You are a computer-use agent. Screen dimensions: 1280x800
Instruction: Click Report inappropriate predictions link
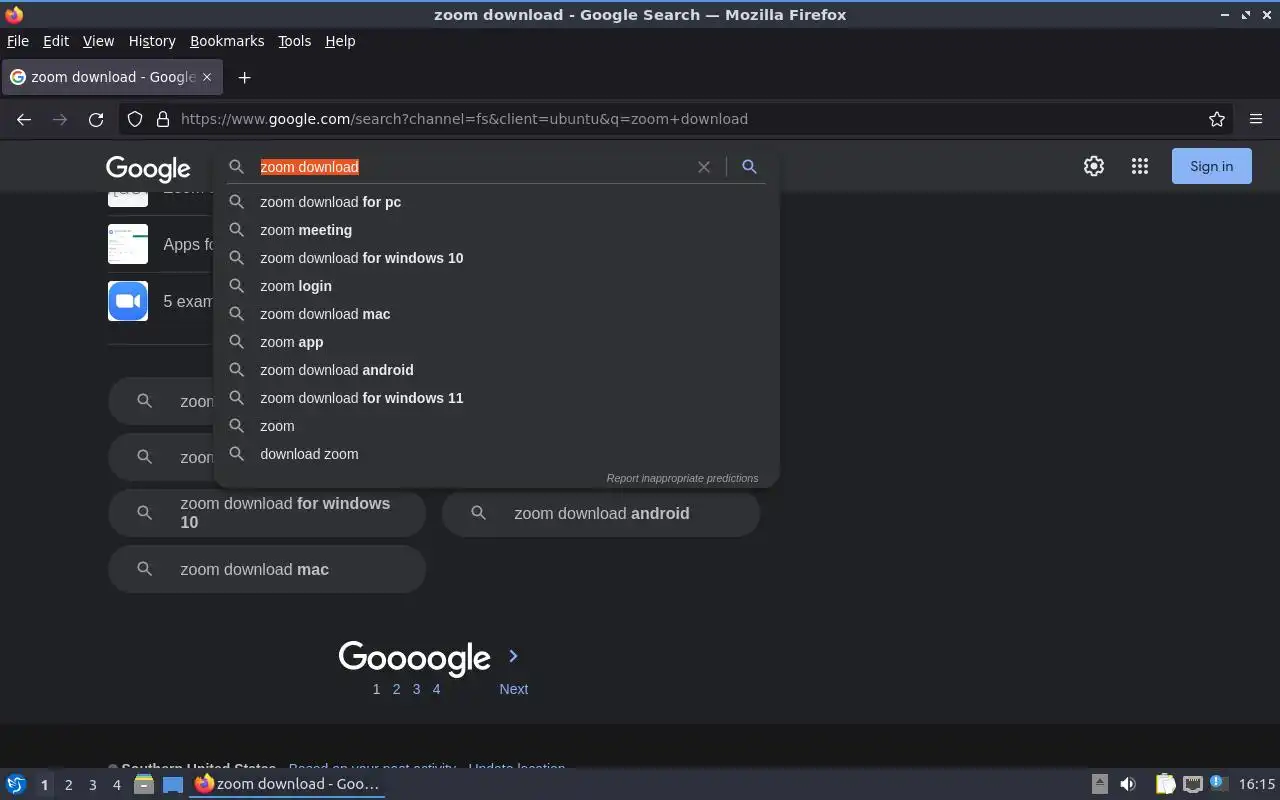[682, 478]
